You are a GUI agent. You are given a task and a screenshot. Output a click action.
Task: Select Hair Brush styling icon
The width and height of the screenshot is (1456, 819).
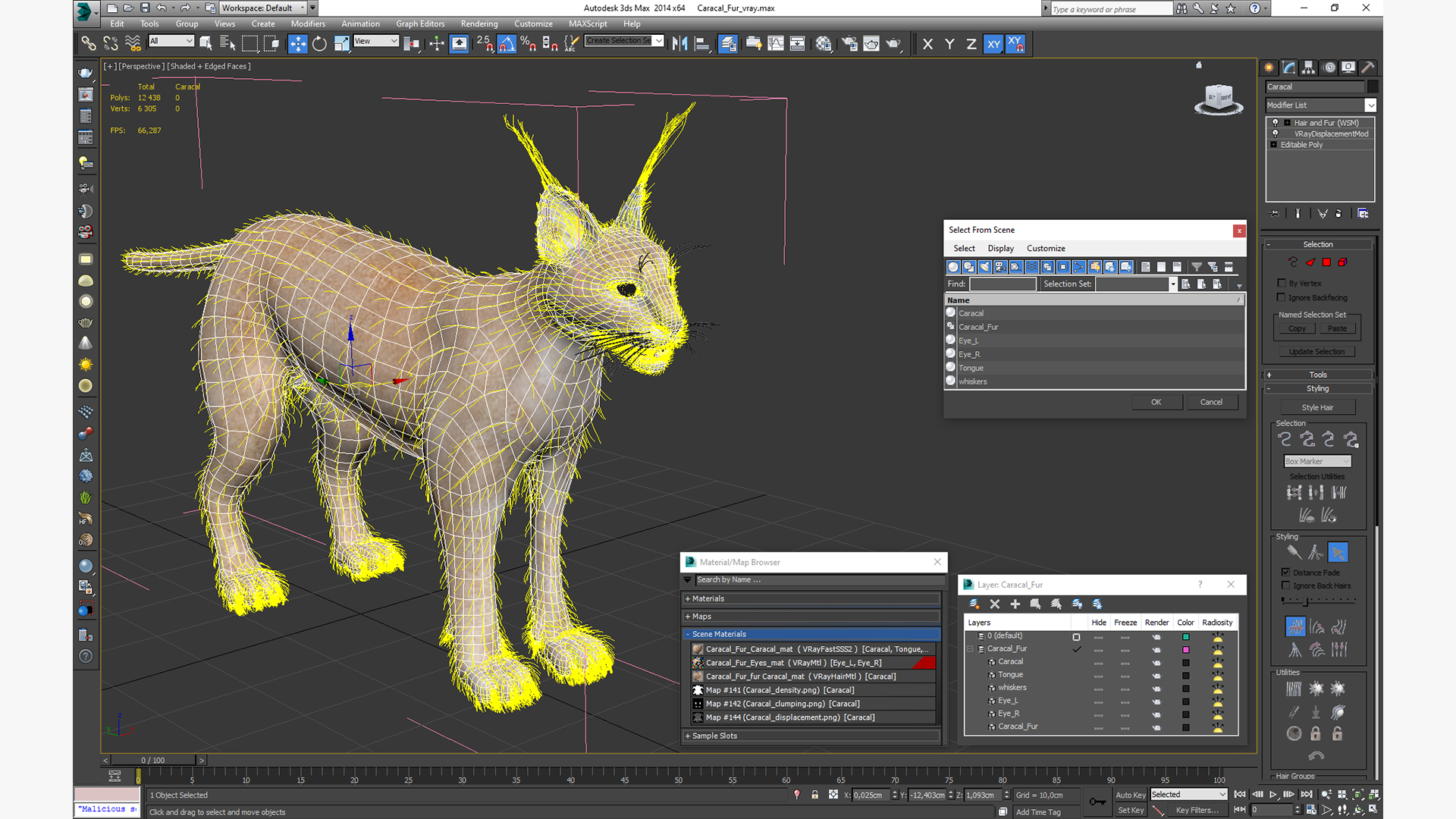pos(1294,552)
